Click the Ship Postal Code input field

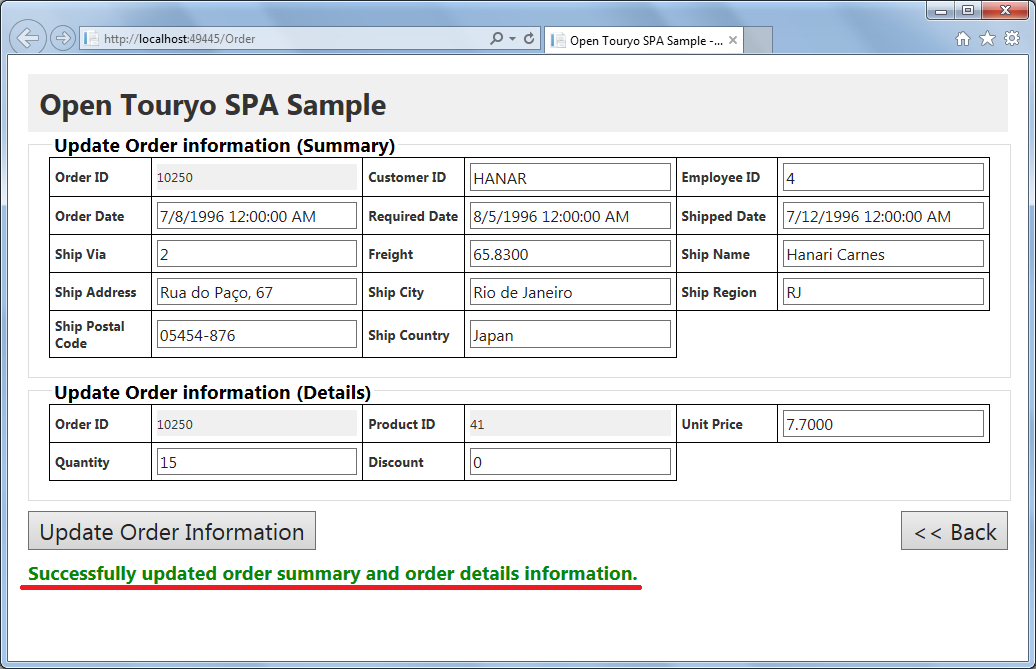click(257, 335)
